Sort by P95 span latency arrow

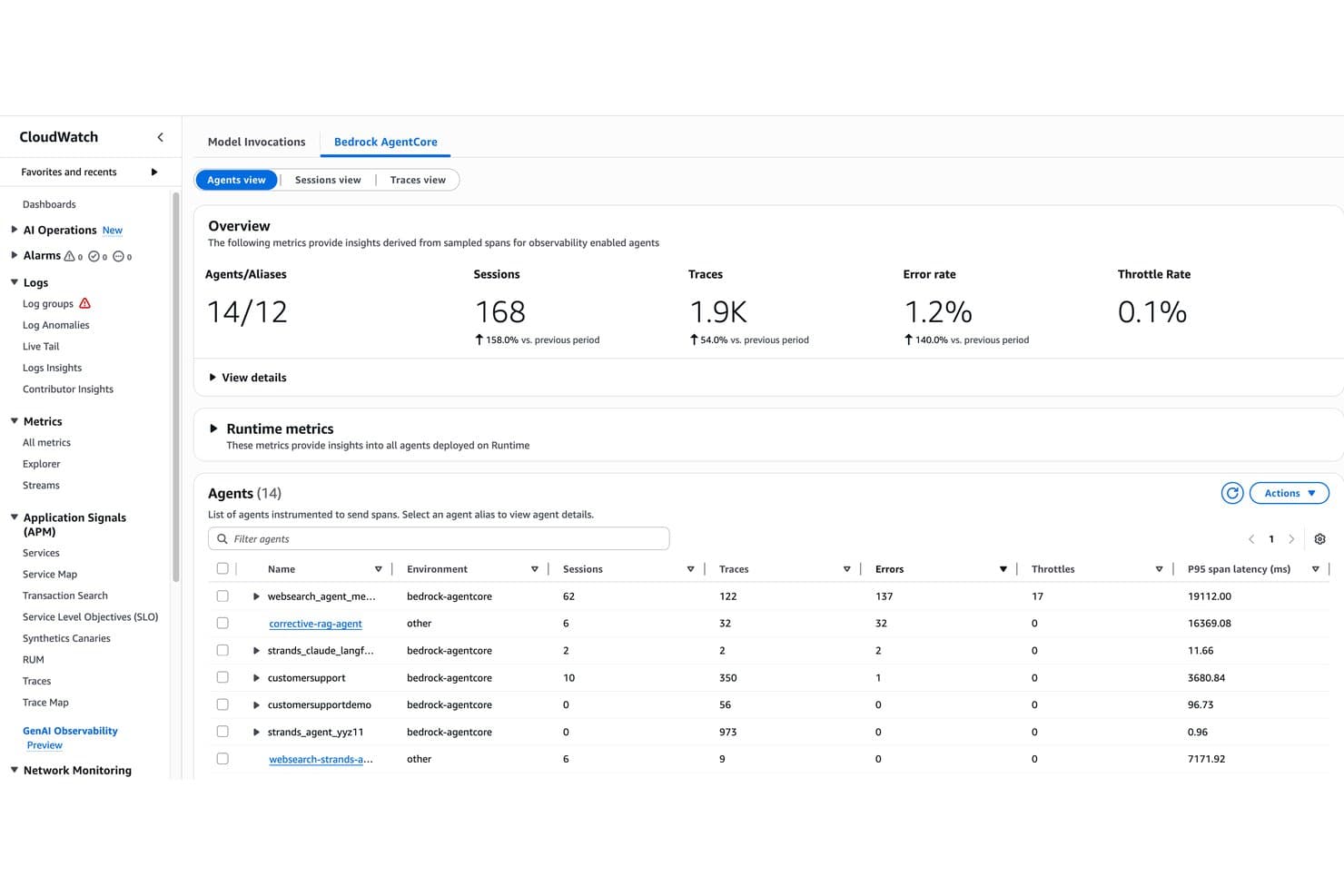point(1316,569)
